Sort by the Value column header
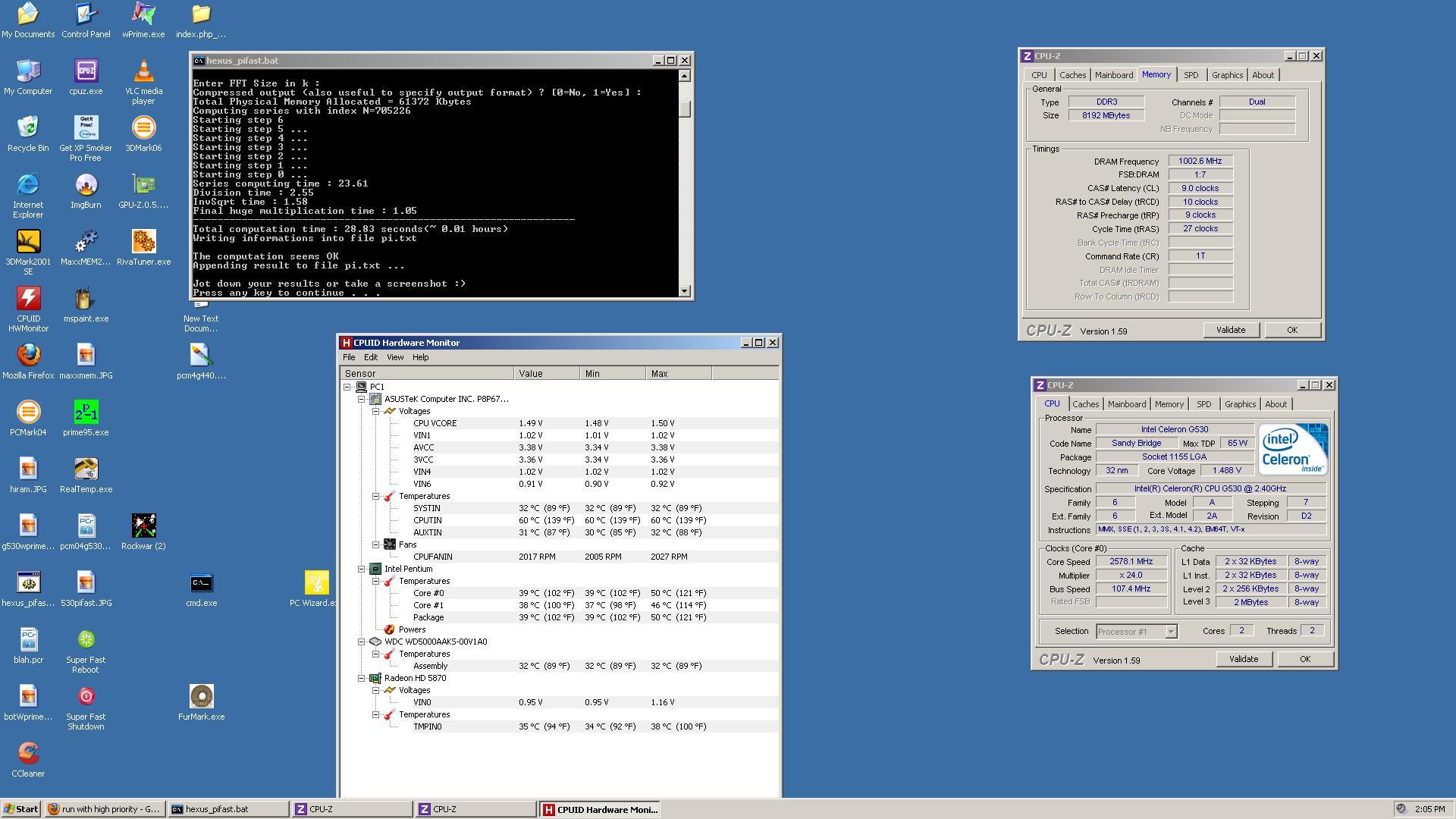1456x819 pixels. (547, 374)
